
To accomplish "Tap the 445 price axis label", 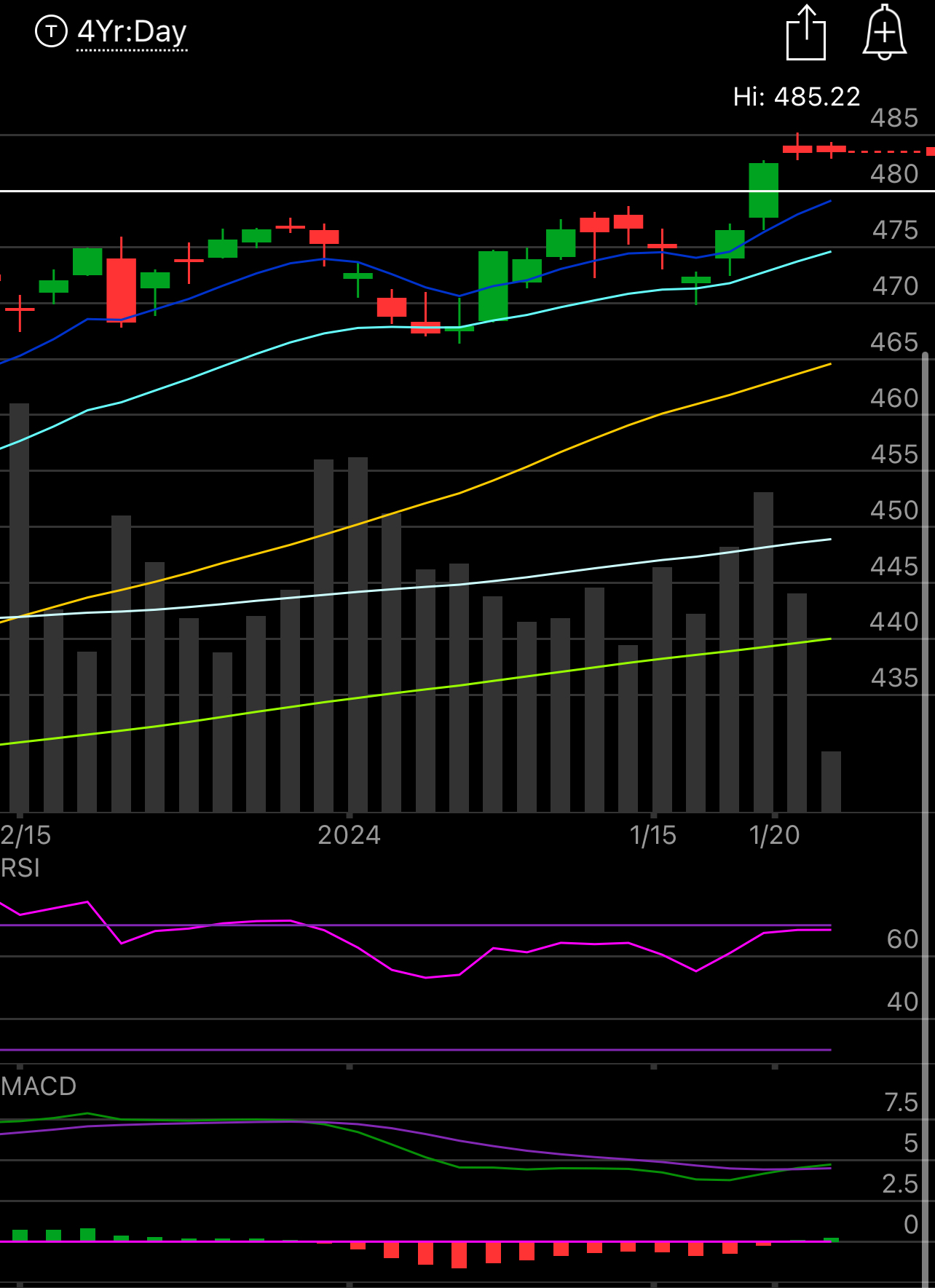I will tap(894, 566).
